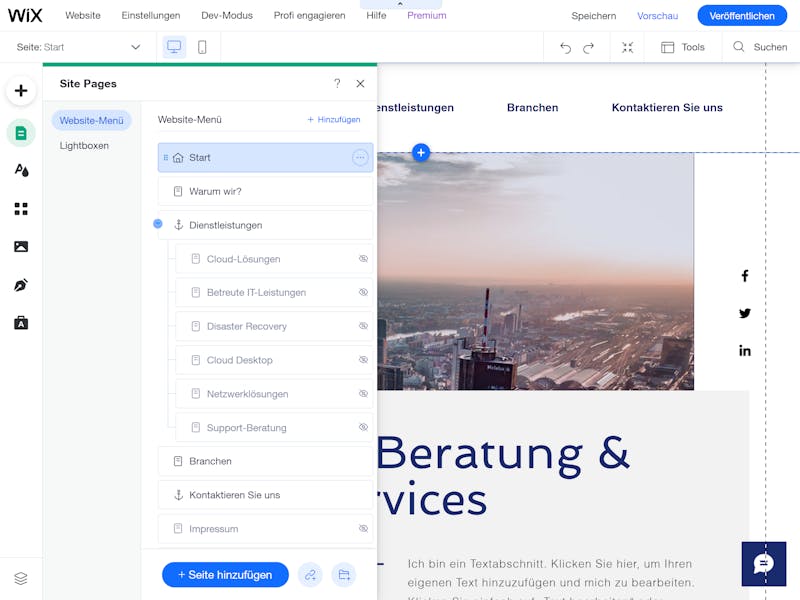Open the Layers icon at bottom left
800x600 pixels.
pyautogui.click(x=21, y=579)
